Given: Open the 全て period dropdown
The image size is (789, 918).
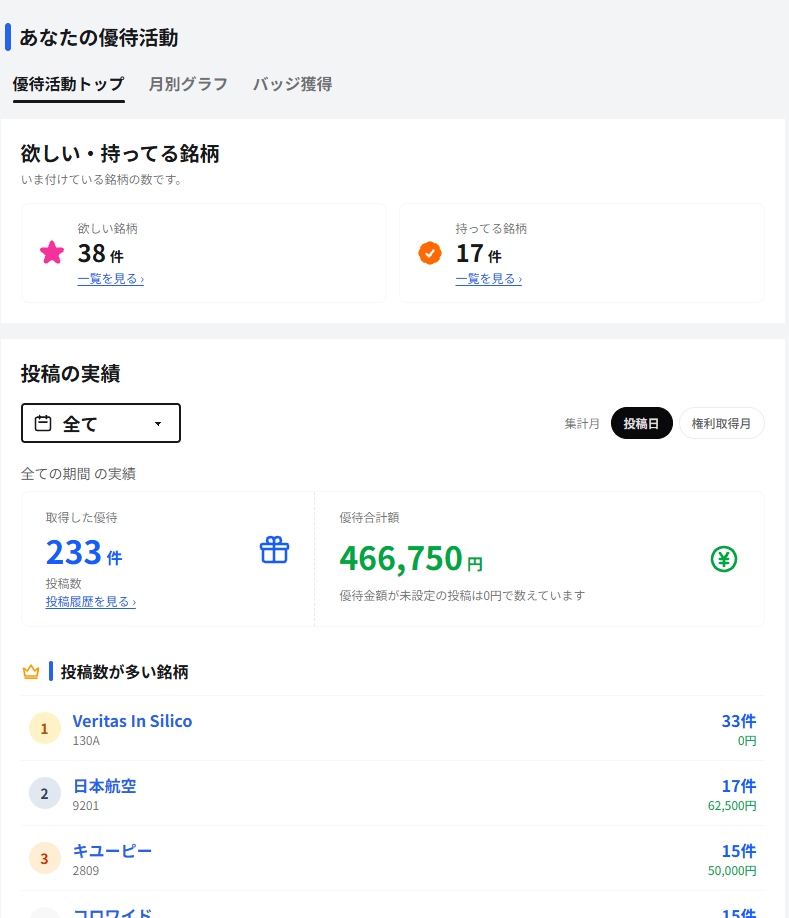Looking at the screenshot, I should (x=101, y=423).
